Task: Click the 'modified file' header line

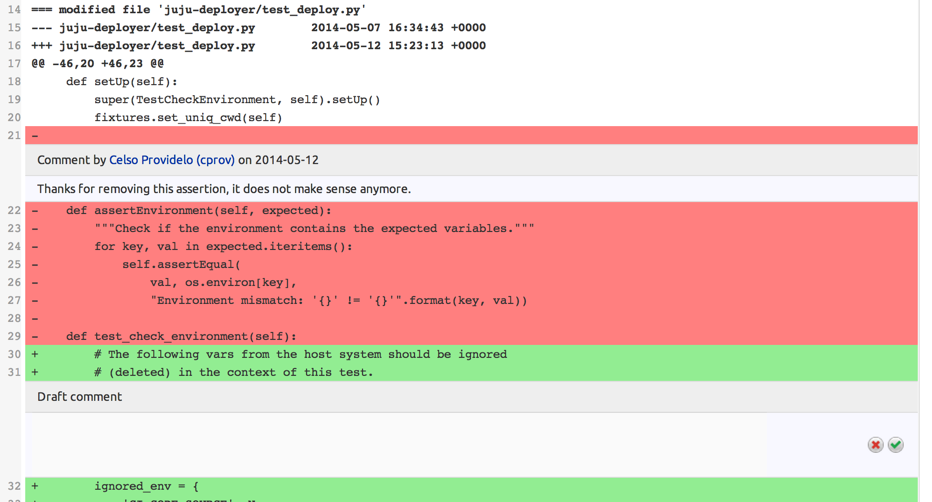Action: tap(199, 10)
